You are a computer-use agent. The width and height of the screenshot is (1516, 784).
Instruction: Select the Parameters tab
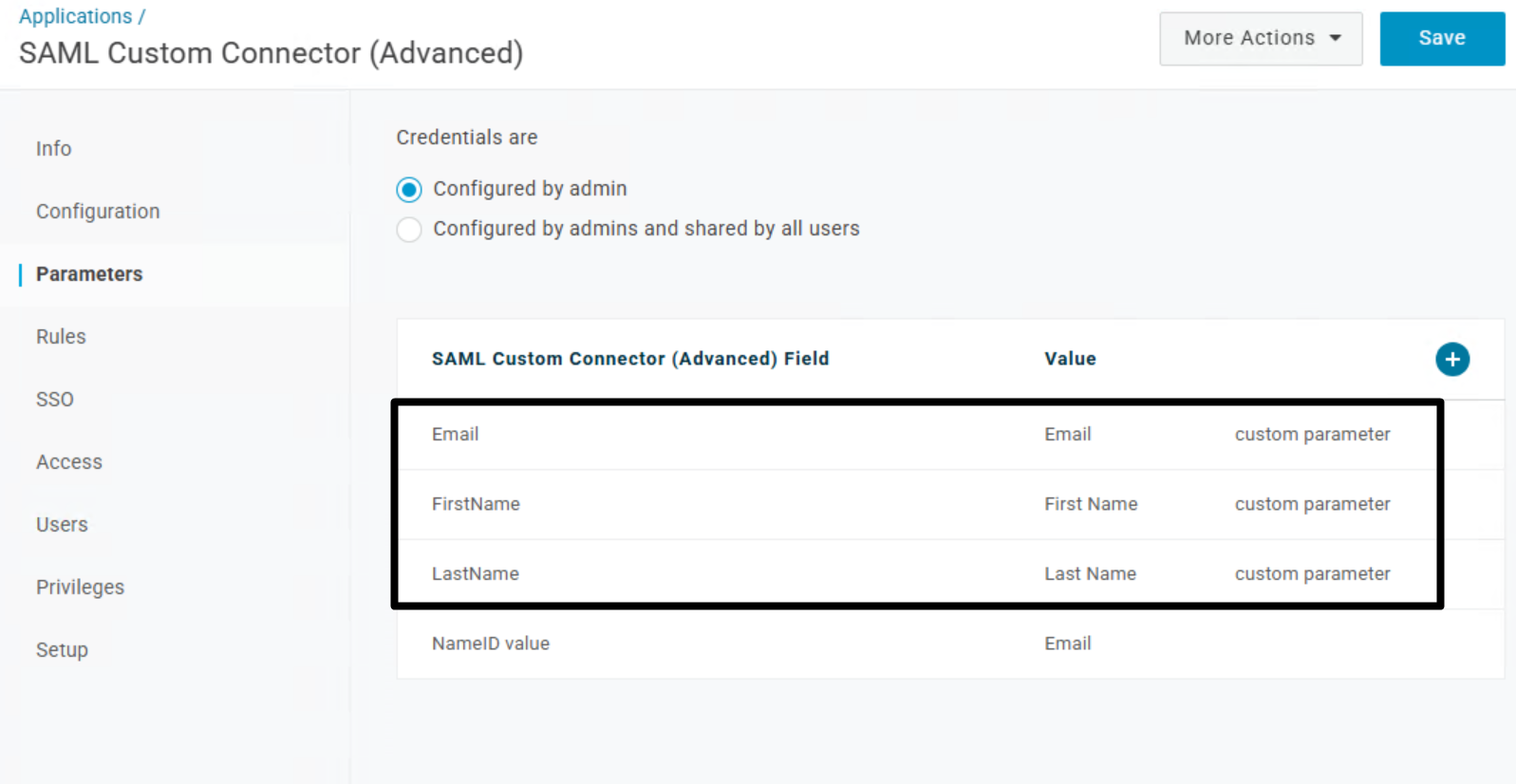(89, 274)
